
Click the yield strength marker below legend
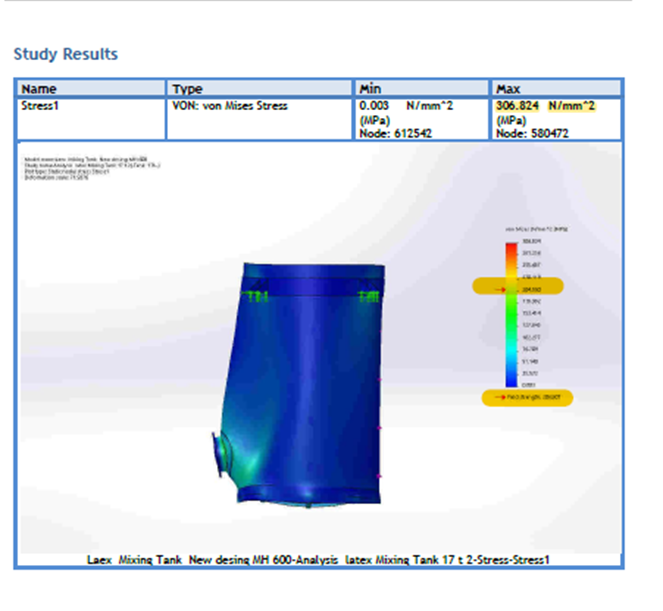click(x=526, y=398)
